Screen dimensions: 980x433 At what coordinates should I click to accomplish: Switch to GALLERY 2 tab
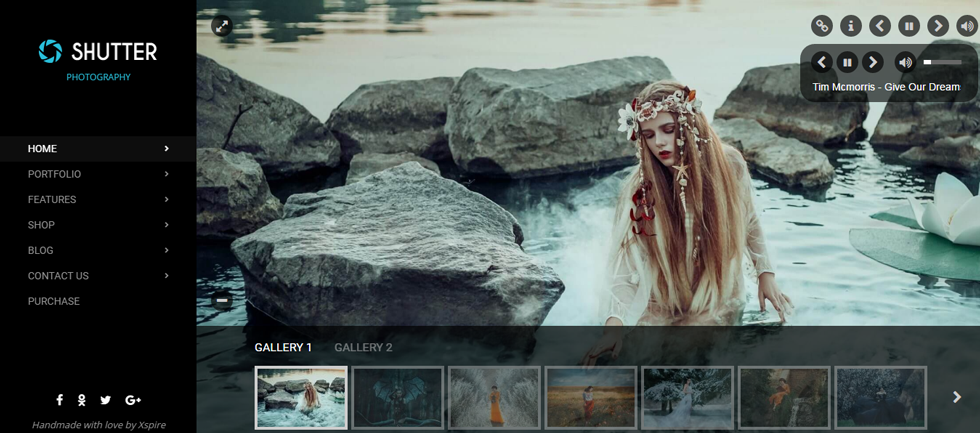coord(363,347)
